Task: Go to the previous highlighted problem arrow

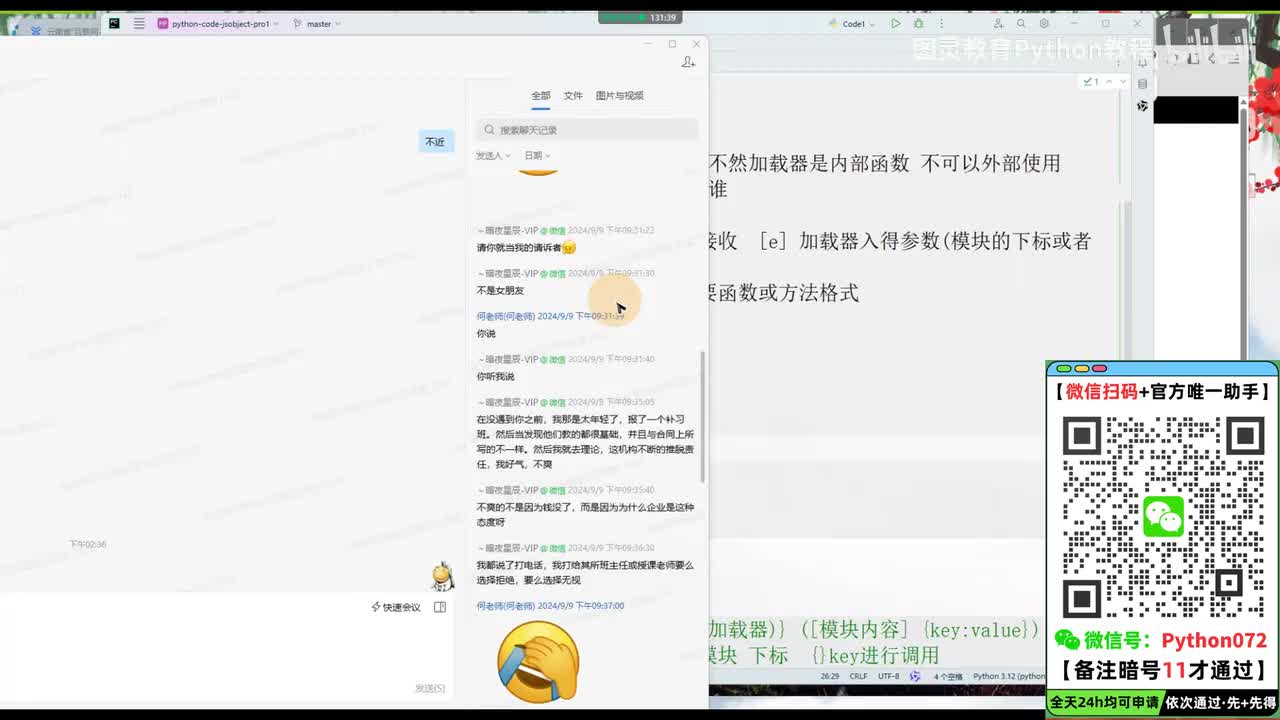Action: point(1109,82)
